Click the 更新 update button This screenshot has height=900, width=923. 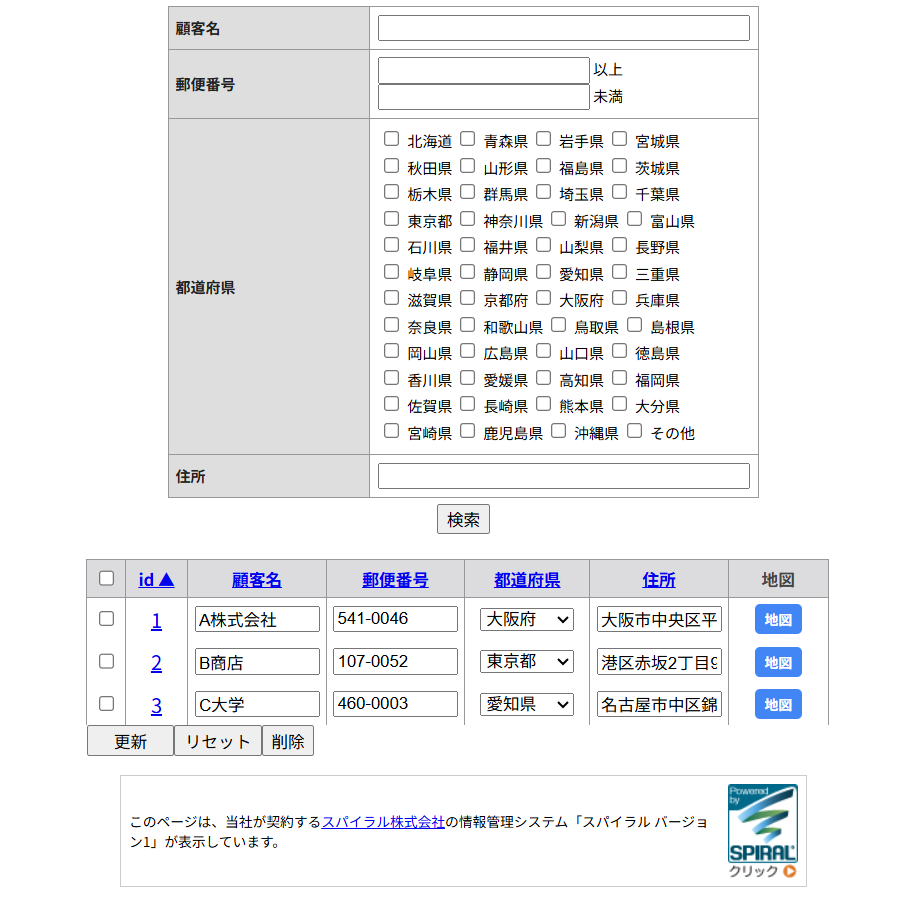(130, 741)
